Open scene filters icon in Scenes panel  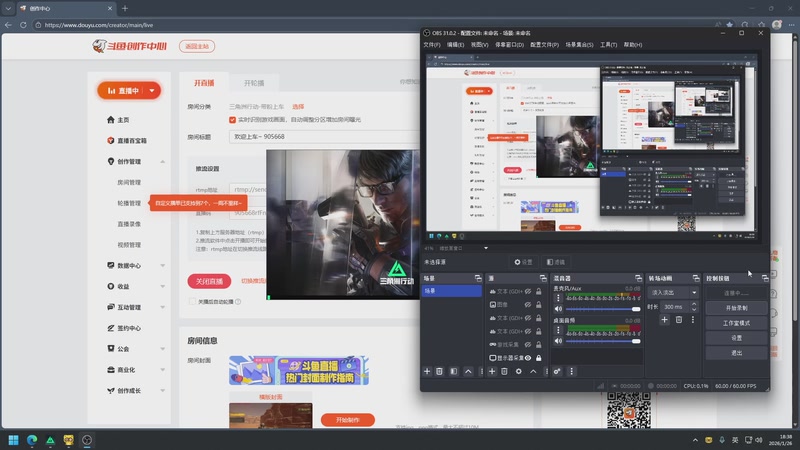click(454, 371)
